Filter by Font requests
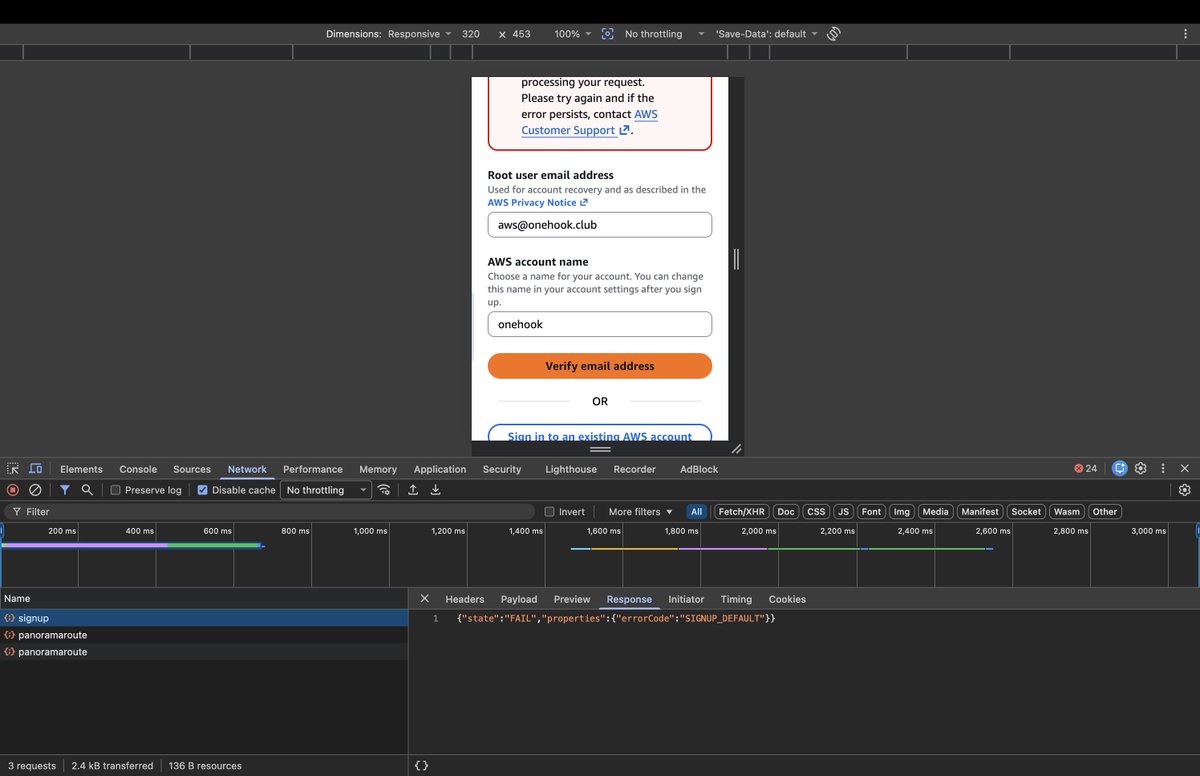This screenshot has height=776, width=1200. click(872, 511)
